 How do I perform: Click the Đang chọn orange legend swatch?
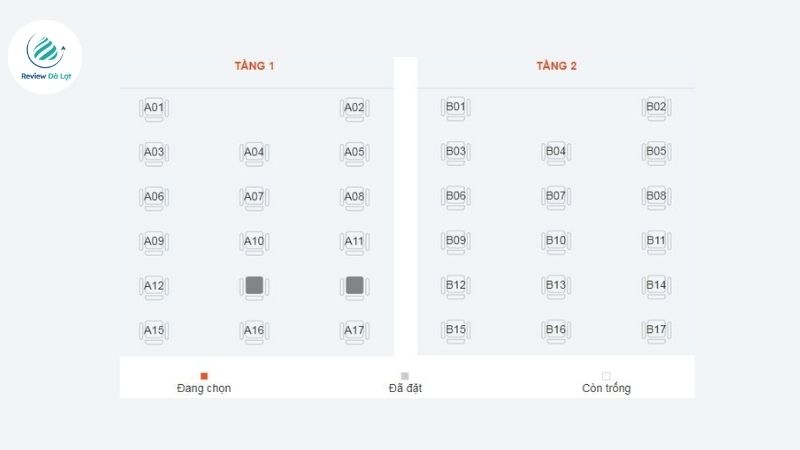tap(204, 376)
